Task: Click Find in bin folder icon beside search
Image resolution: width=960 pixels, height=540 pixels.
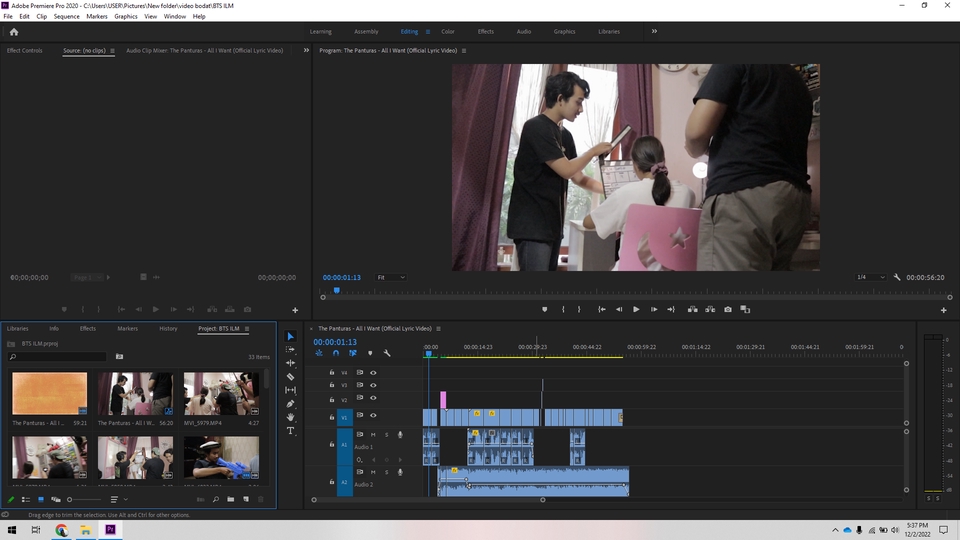Action: 119,356
